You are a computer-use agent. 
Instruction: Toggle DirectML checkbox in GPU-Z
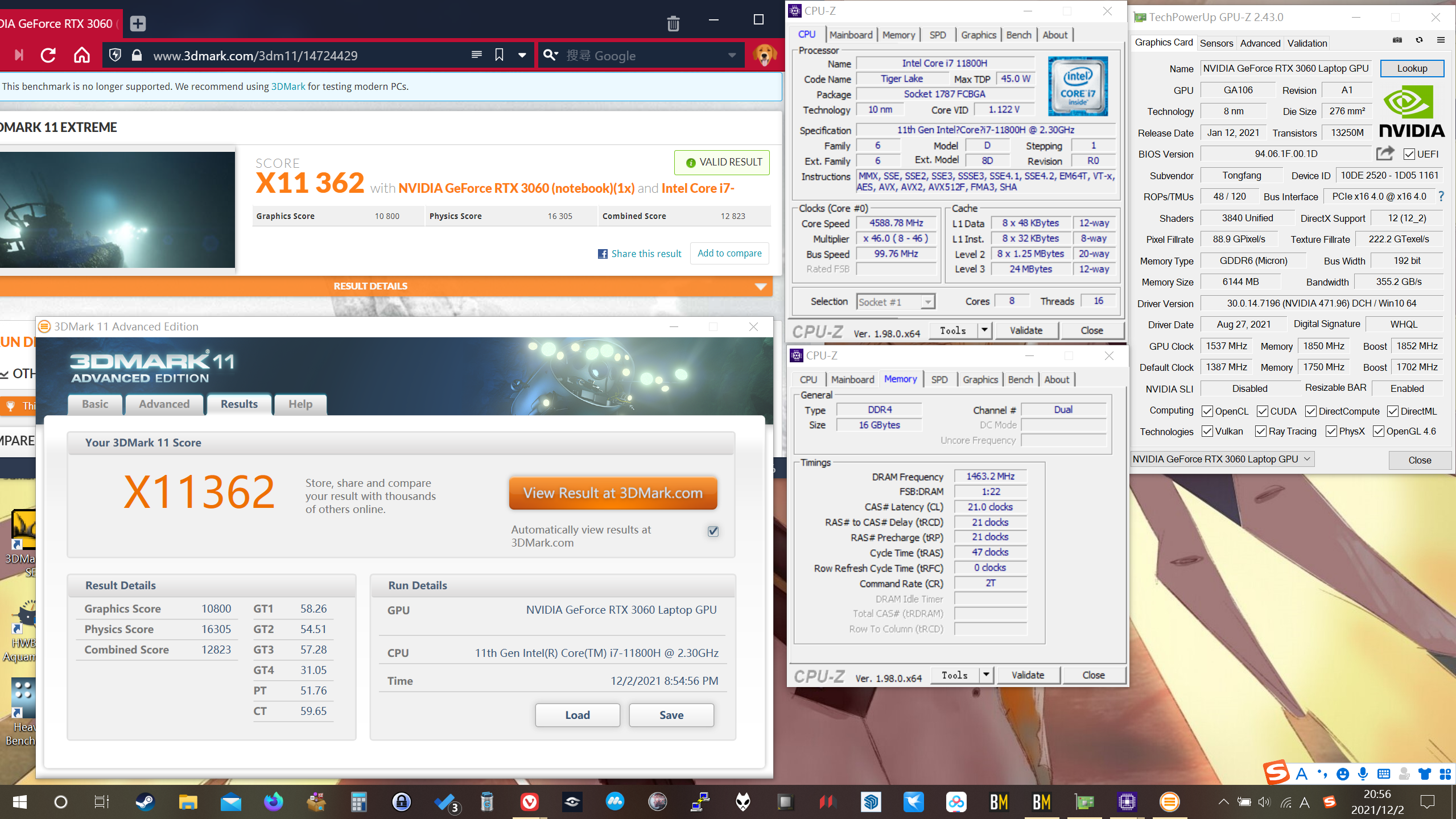tap(1392, 411)
